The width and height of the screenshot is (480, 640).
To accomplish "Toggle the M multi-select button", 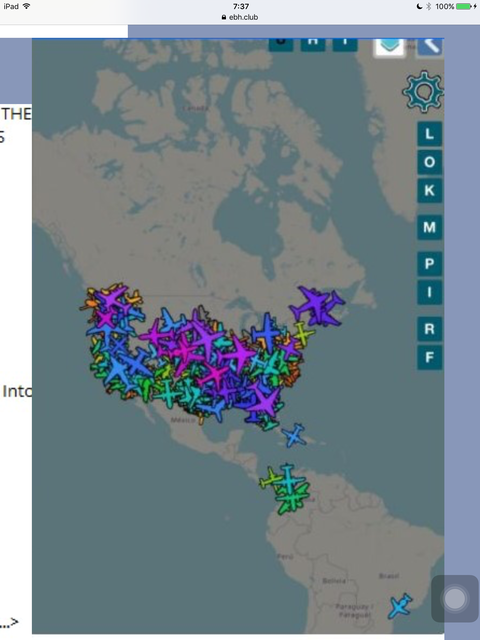I will [x=429, y=227].
